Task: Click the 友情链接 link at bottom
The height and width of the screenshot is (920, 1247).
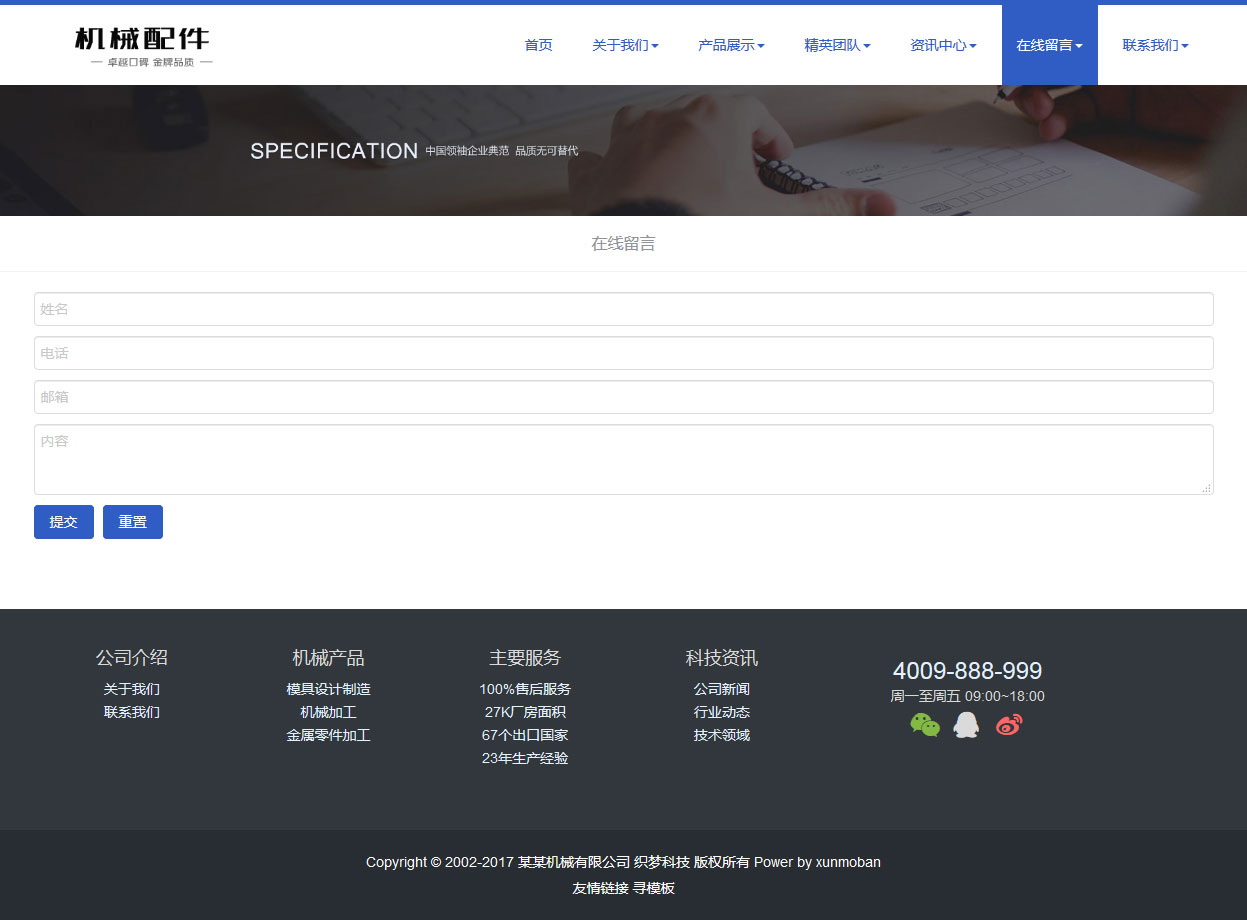Action: click(600, 888)
